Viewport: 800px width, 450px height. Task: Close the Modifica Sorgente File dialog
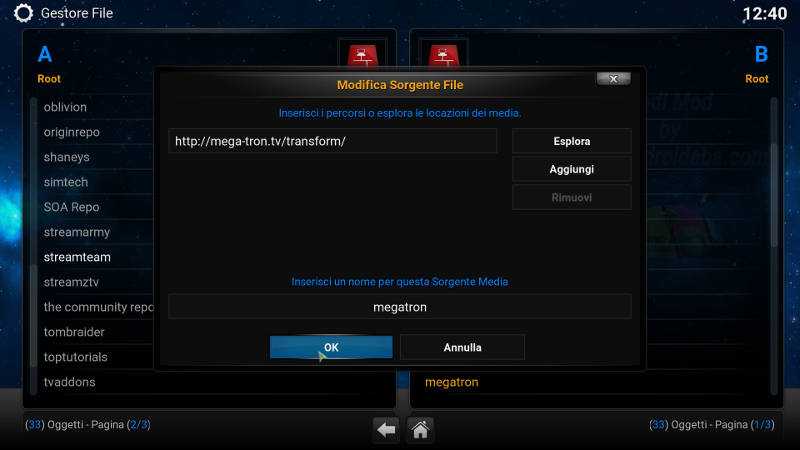pyautogui.click(x=613, y=79)
